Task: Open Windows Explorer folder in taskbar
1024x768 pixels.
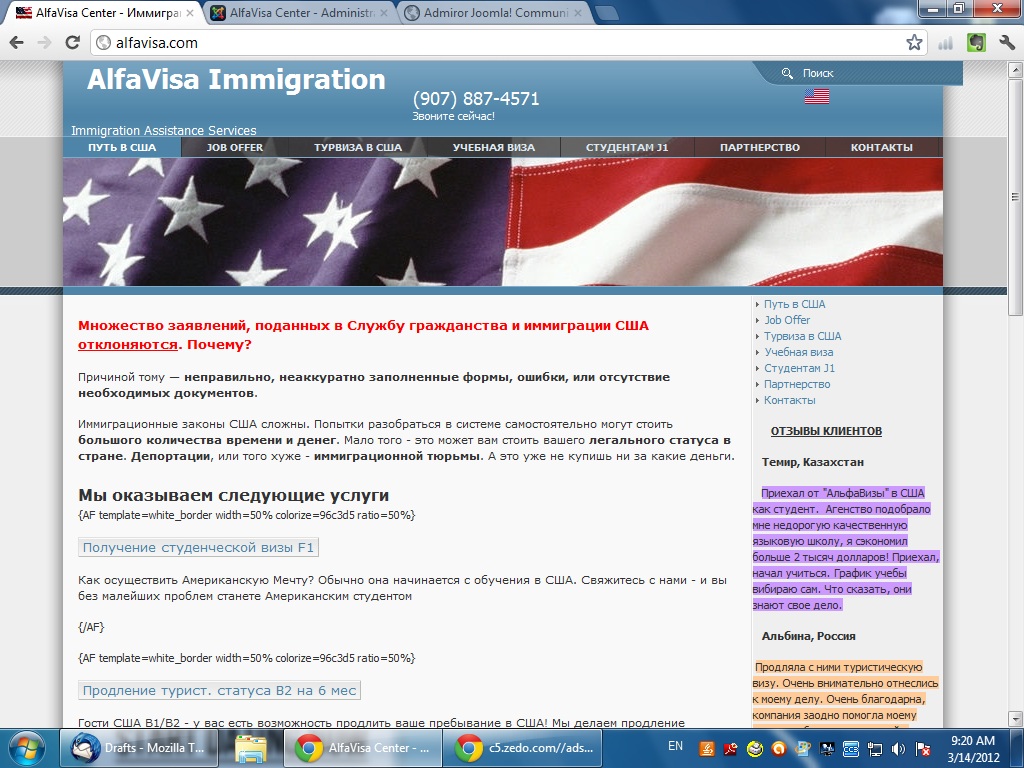Action: (x=251, y=748)
